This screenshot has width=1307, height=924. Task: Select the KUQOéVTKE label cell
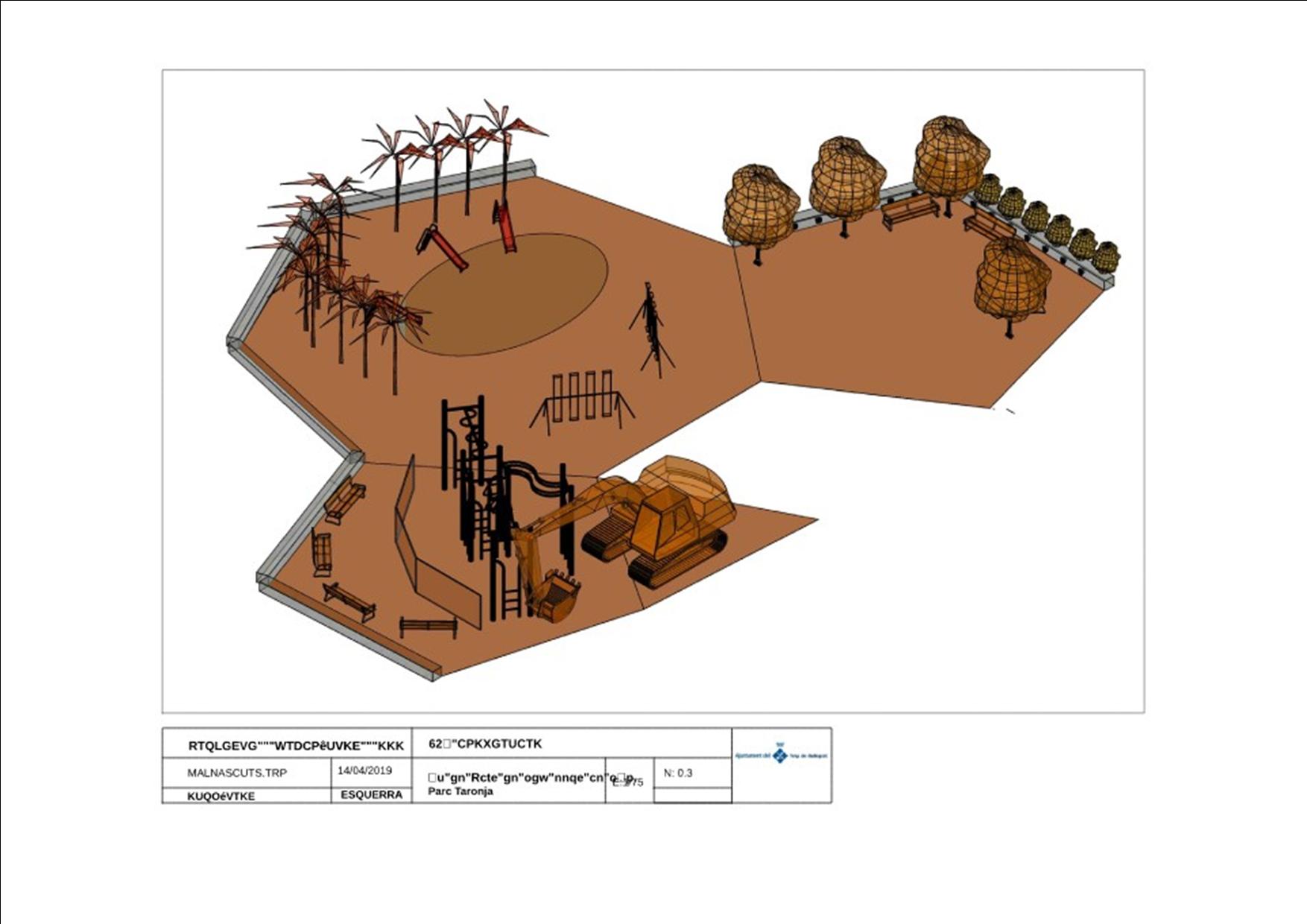(x=221, y=796)
